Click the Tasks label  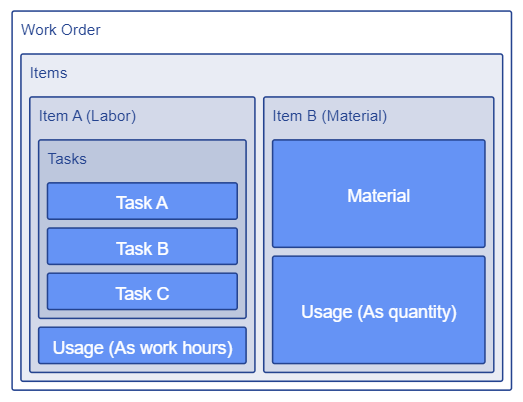[x=67, y=159]
